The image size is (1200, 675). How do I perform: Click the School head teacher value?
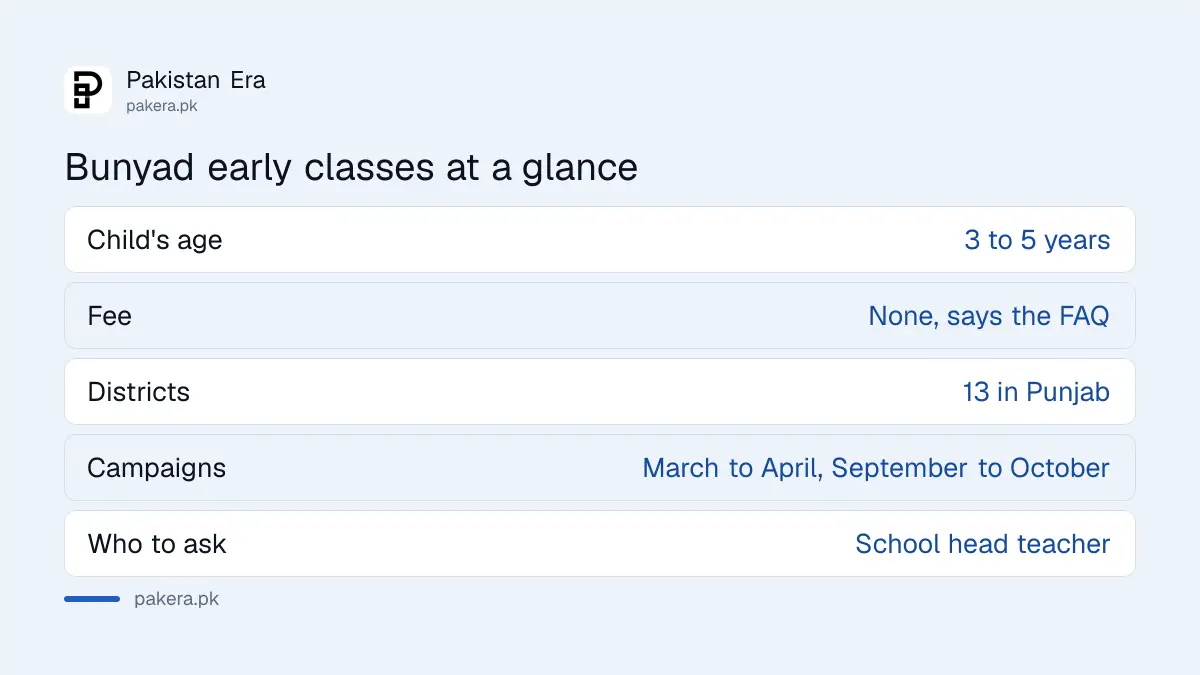(983, 544)
